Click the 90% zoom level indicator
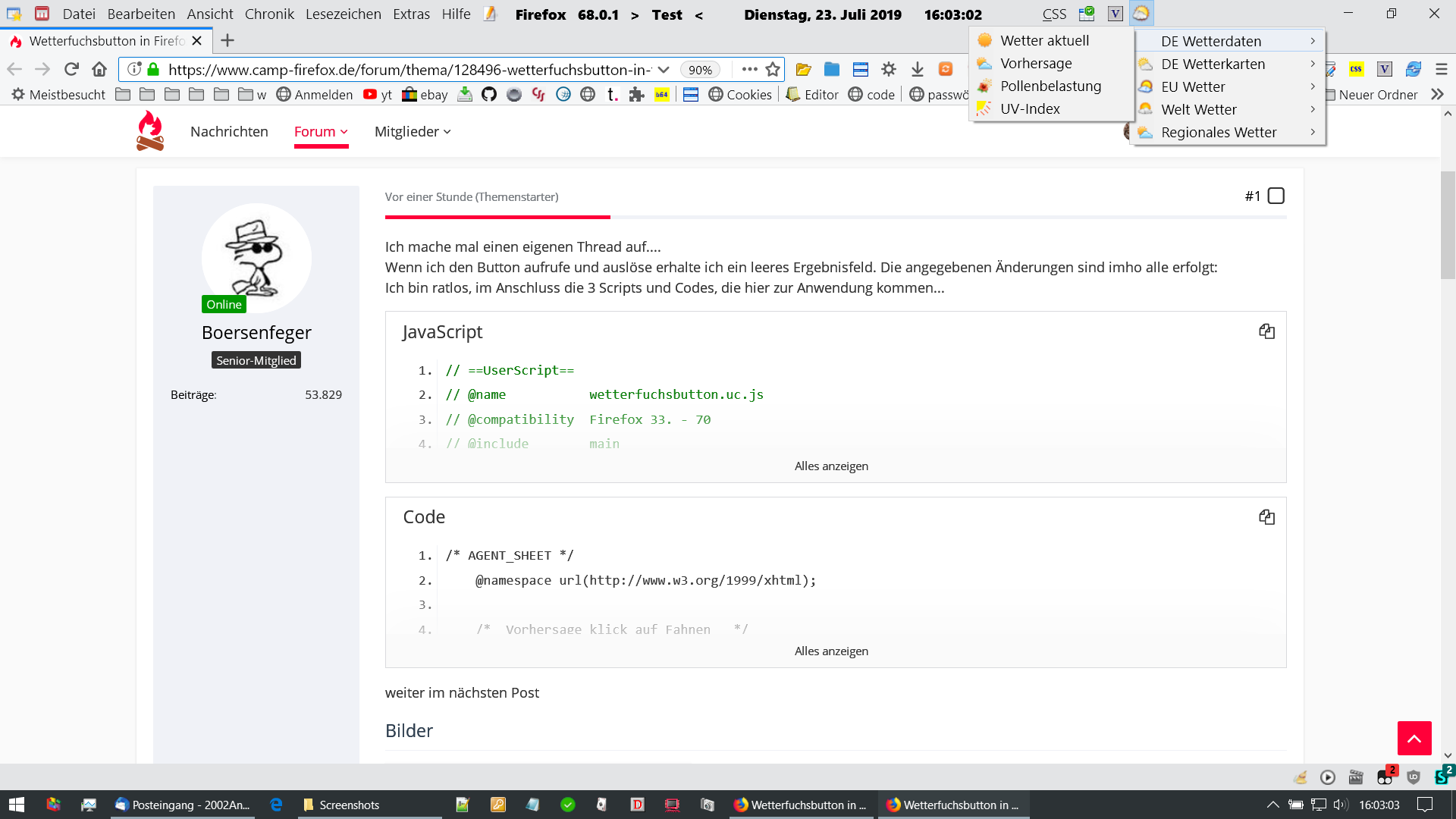Viewport: 1456px width, 819px height. [699, 70]
